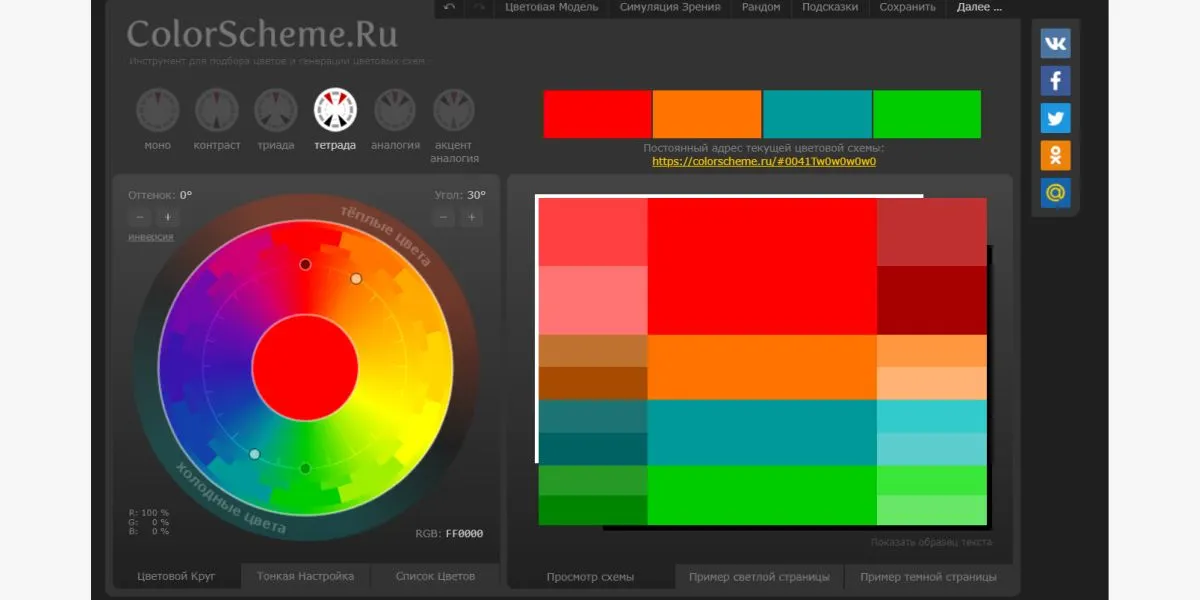Click the large green block in the preview
Screen dimensions: 1200x600
(762, 495)
